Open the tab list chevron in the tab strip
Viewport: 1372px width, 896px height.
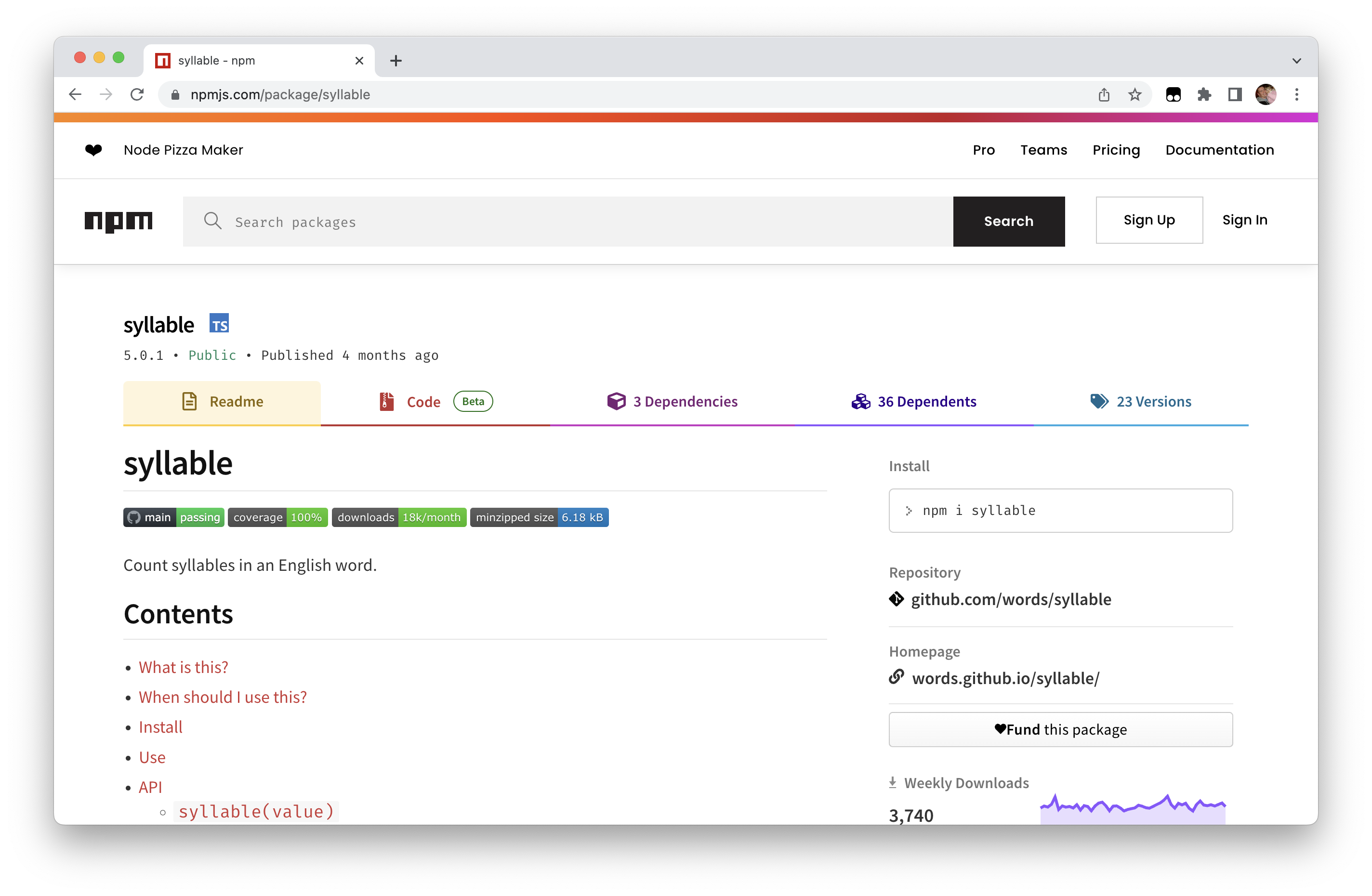tap(1296, 60)
